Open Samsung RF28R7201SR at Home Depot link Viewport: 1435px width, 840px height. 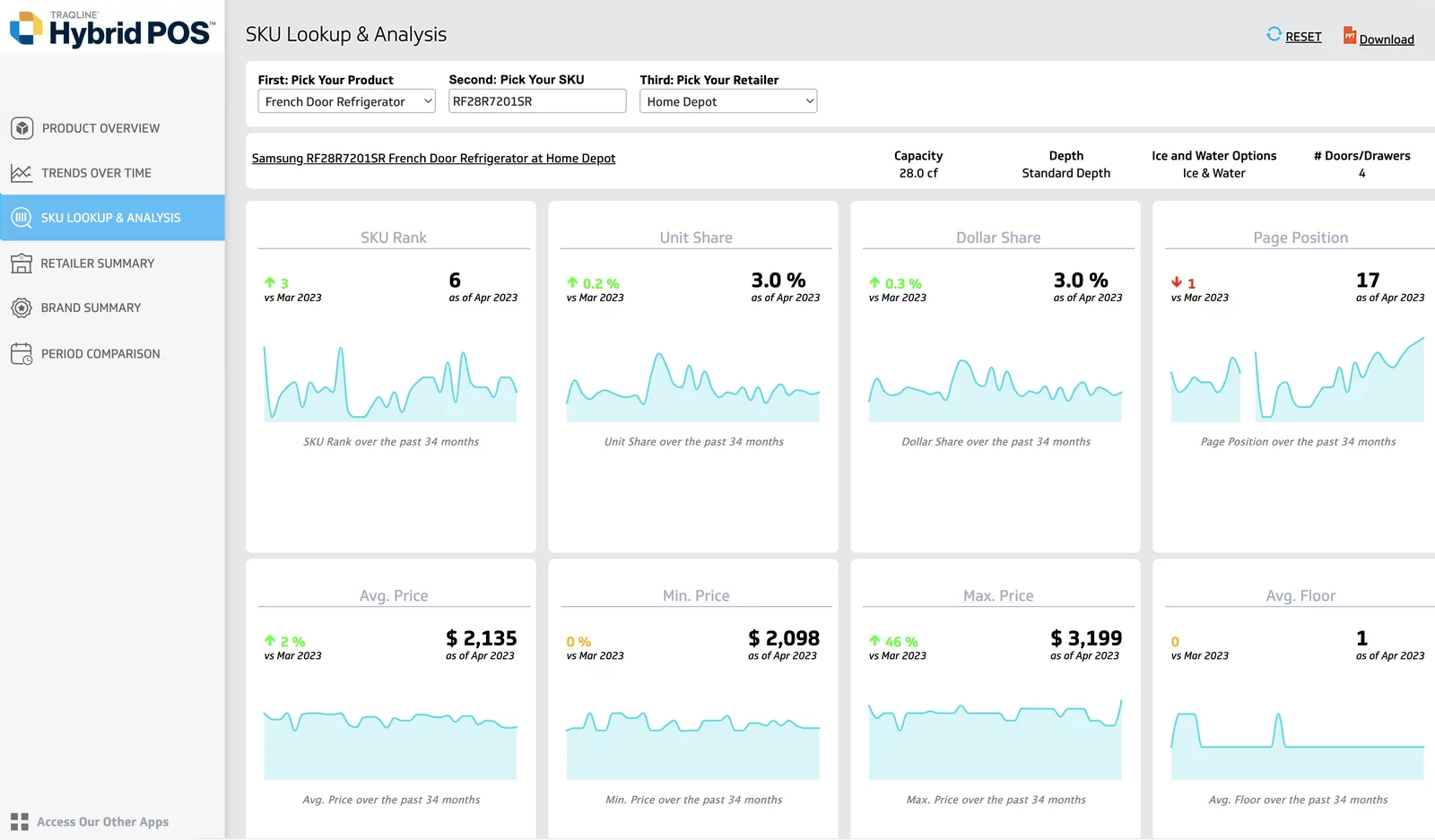[433, 159]
